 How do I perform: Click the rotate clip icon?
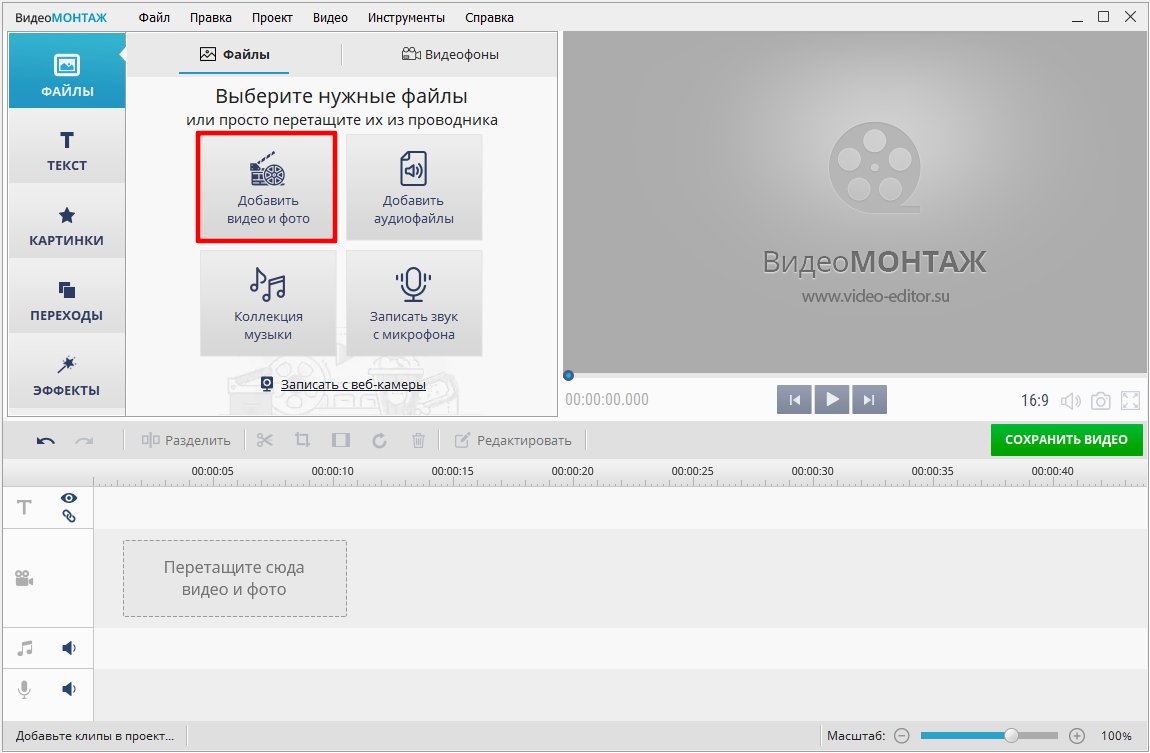380,440
